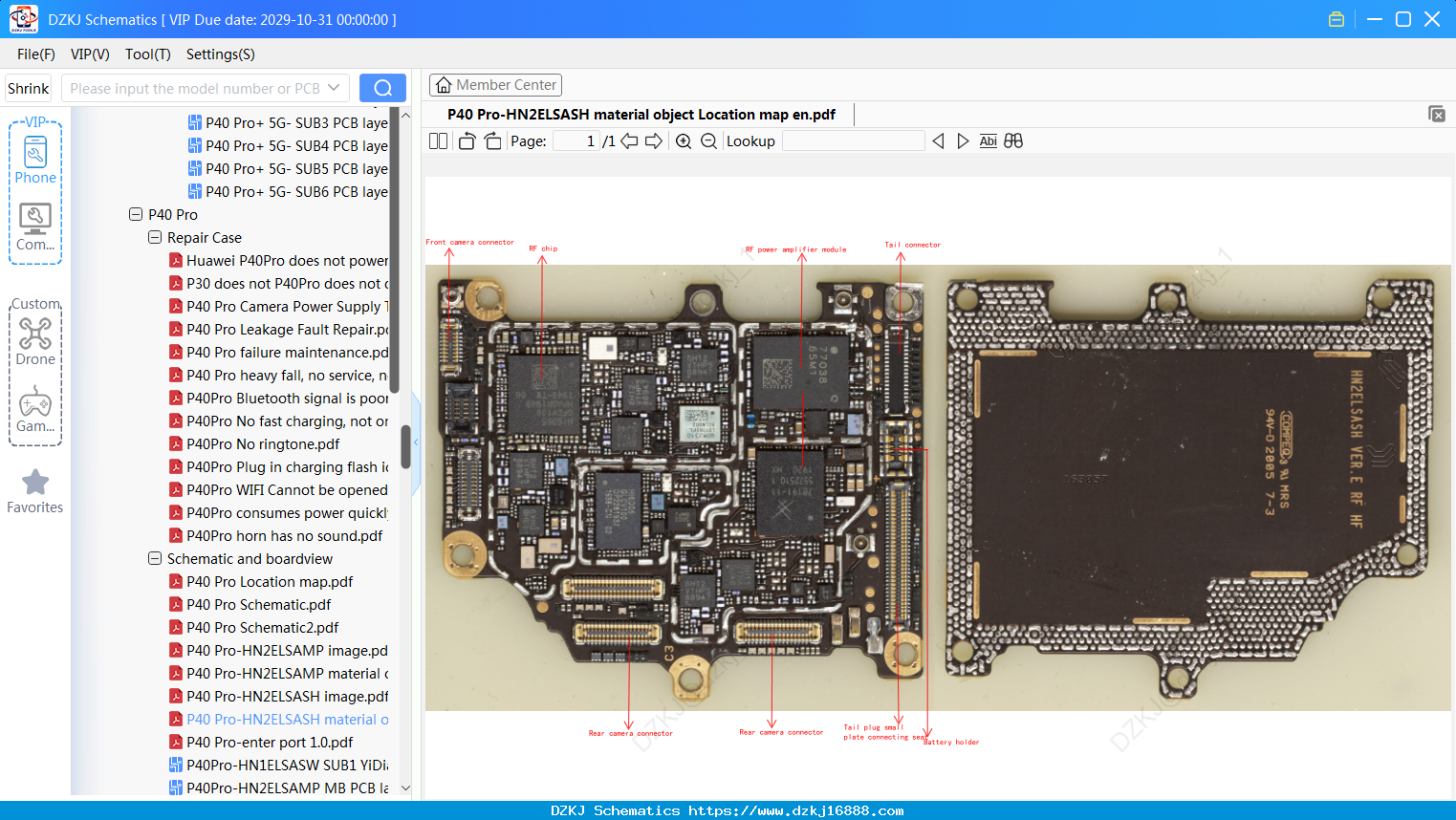Toggle the two-page layout view

click(x=438, y=141)
